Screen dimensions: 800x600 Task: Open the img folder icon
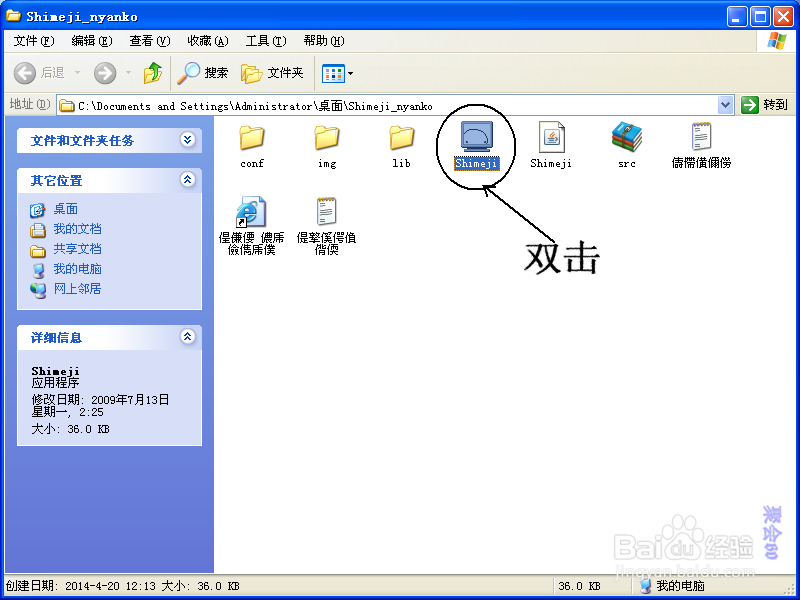click(x=327, y=137)
